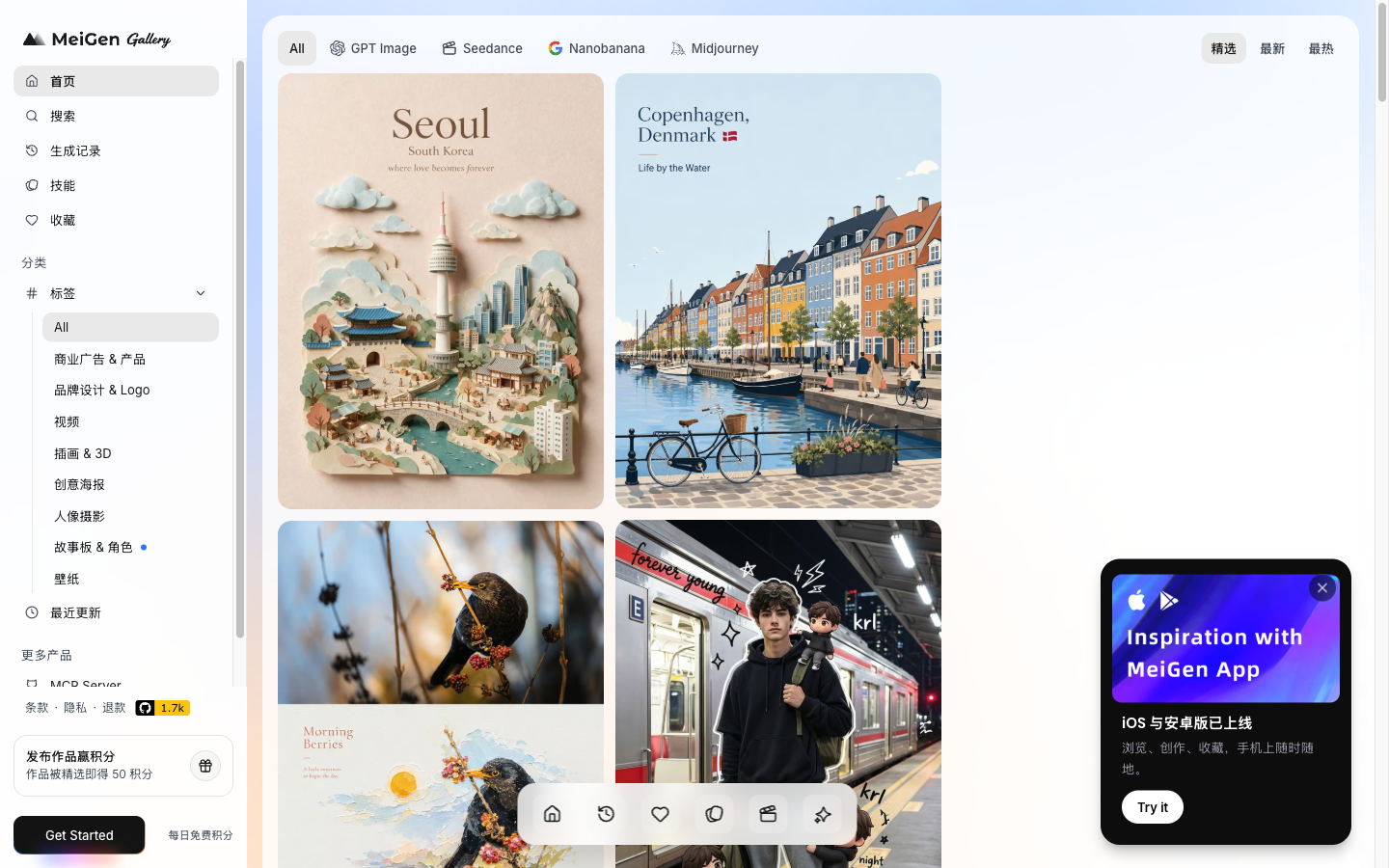Open the Seoul South Korea image
Image resolution: width=1389 pixels, height=868 pixels.
click(x=441, y=291)
